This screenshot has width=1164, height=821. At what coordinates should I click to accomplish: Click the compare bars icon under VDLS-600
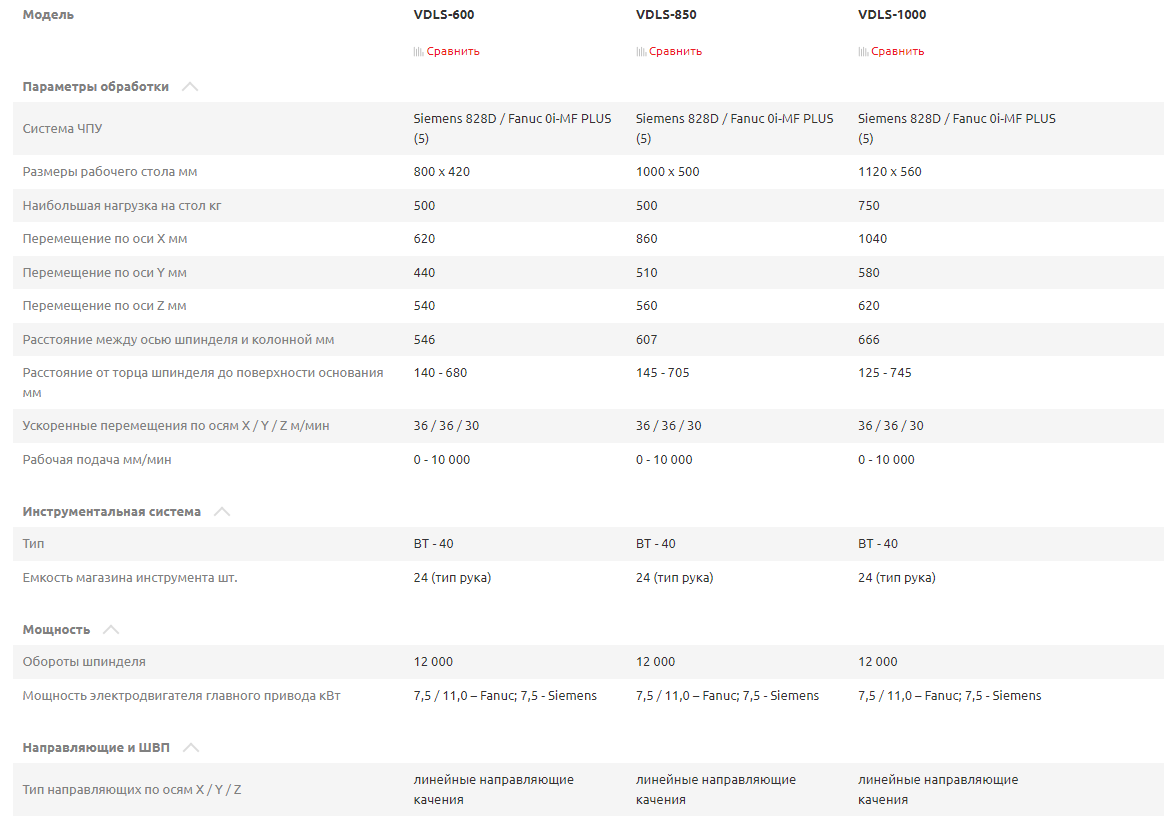[x=419, y=51]
